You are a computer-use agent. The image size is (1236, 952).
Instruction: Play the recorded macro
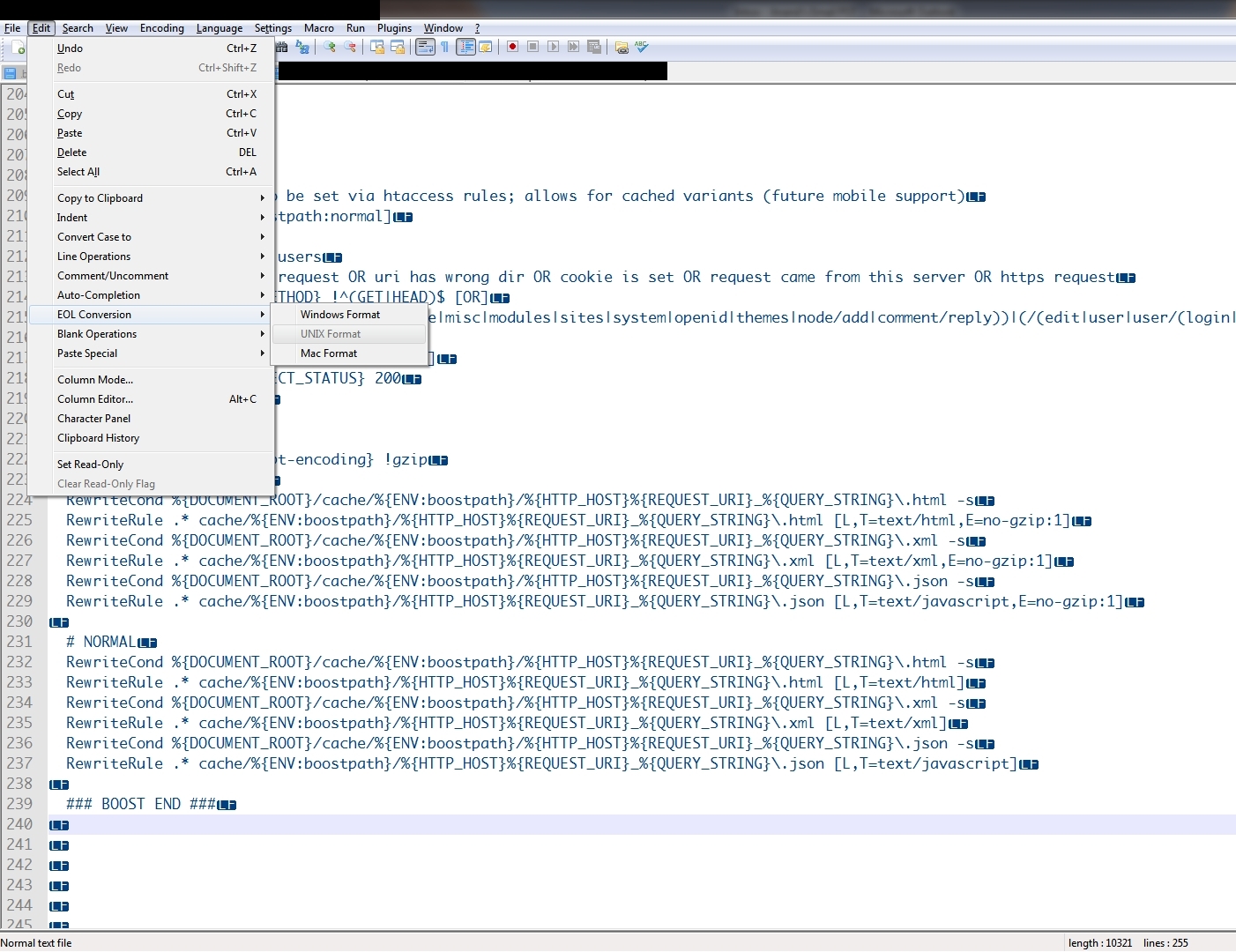point(554,47)
